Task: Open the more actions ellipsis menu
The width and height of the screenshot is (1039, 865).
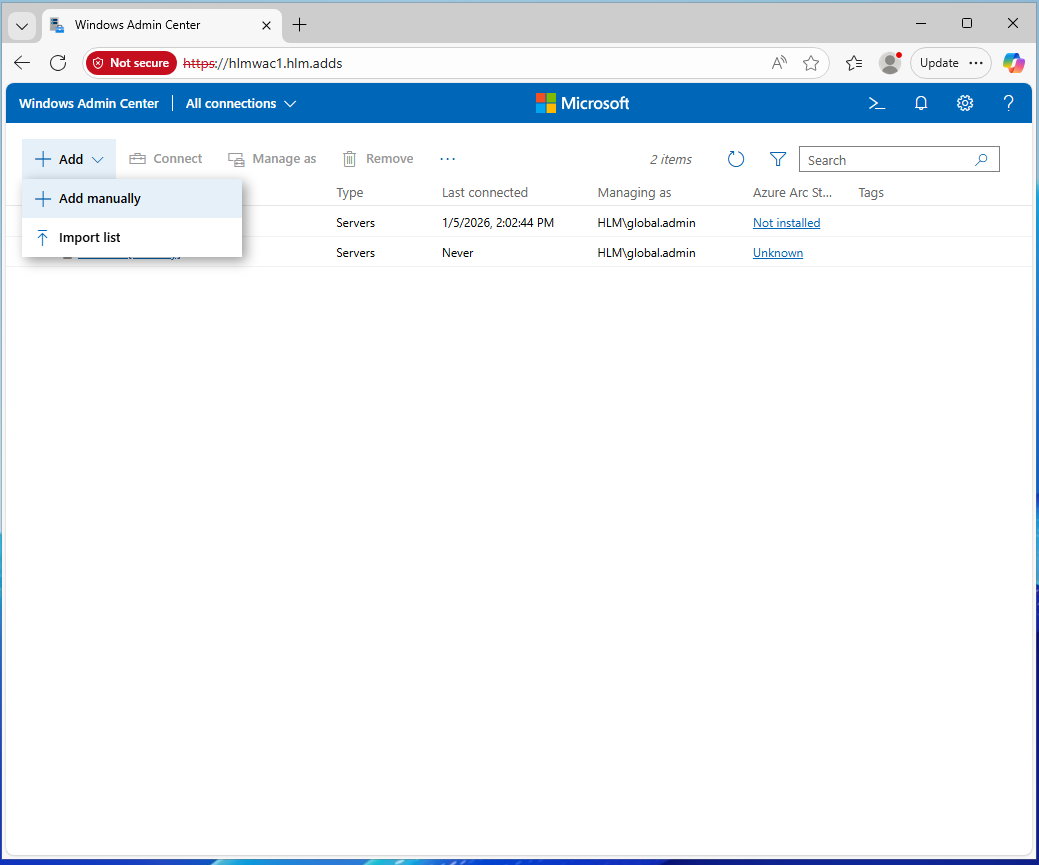Action: (x=447, y=159)
